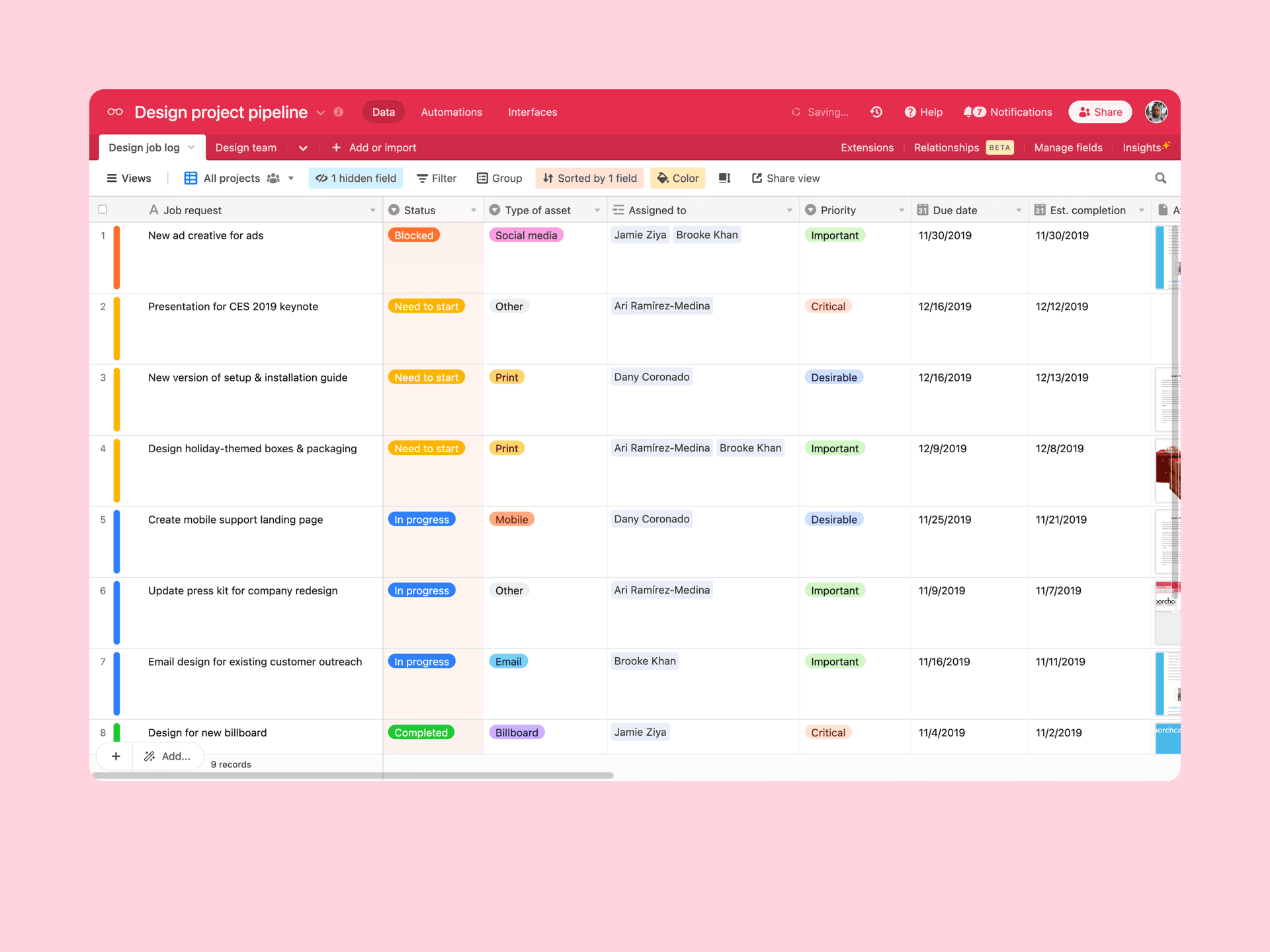Screen dimensions: 1270x952
Task: Click the Est. completion calendar icon
Action: [1040, 210]
